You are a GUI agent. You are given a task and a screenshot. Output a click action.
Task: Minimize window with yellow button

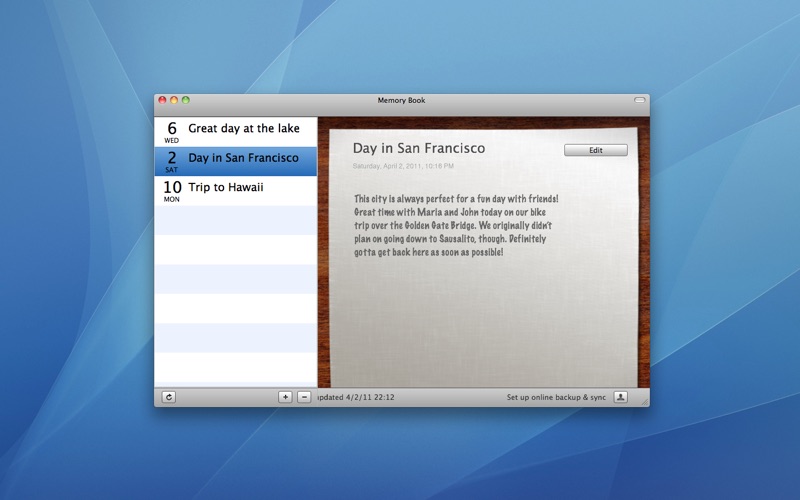pos(174,100)
